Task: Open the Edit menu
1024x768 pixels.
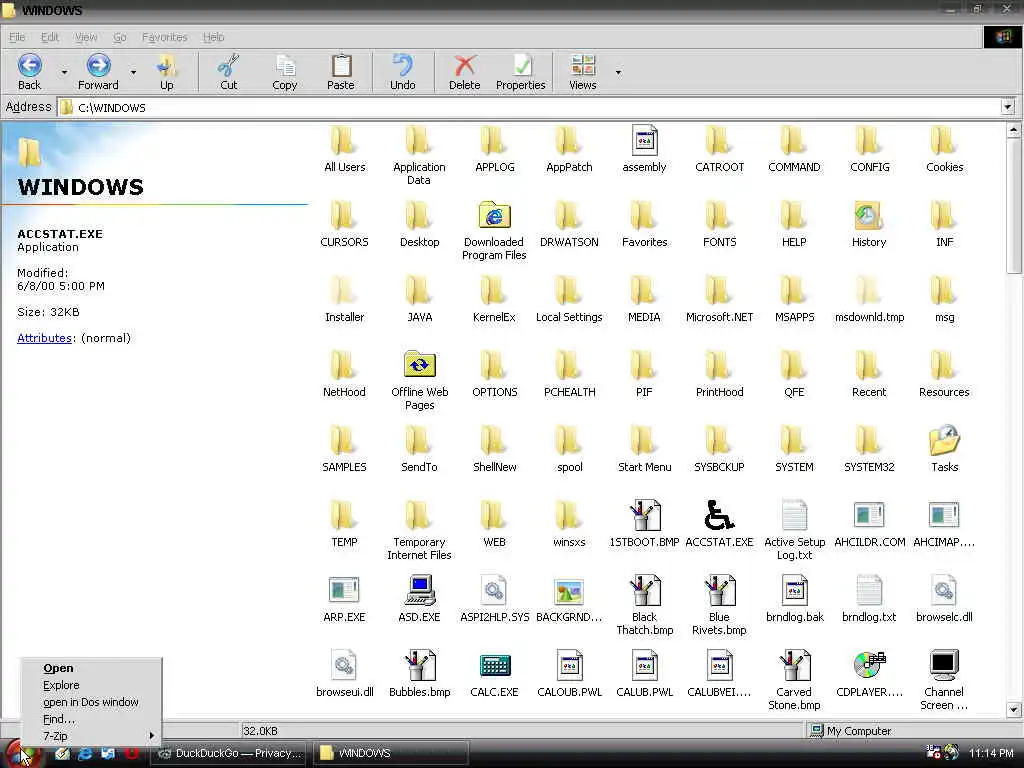Action: [x=50, y=37]
